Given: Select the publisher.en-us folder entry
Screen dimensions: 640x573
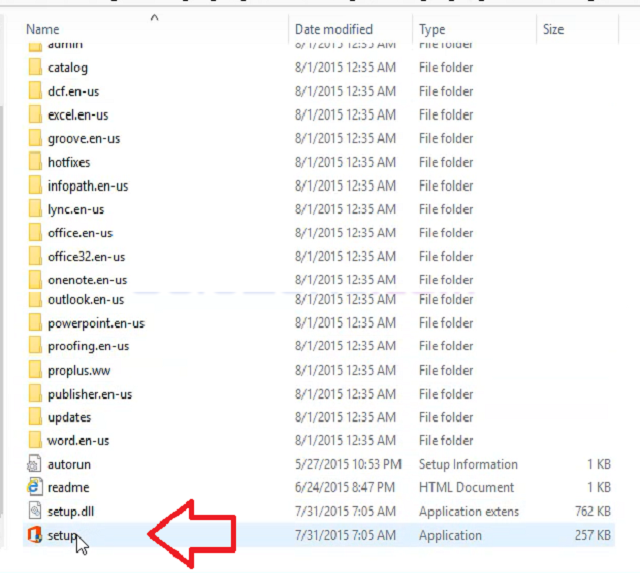Looking at the screenshot, I should coord(90,394).
